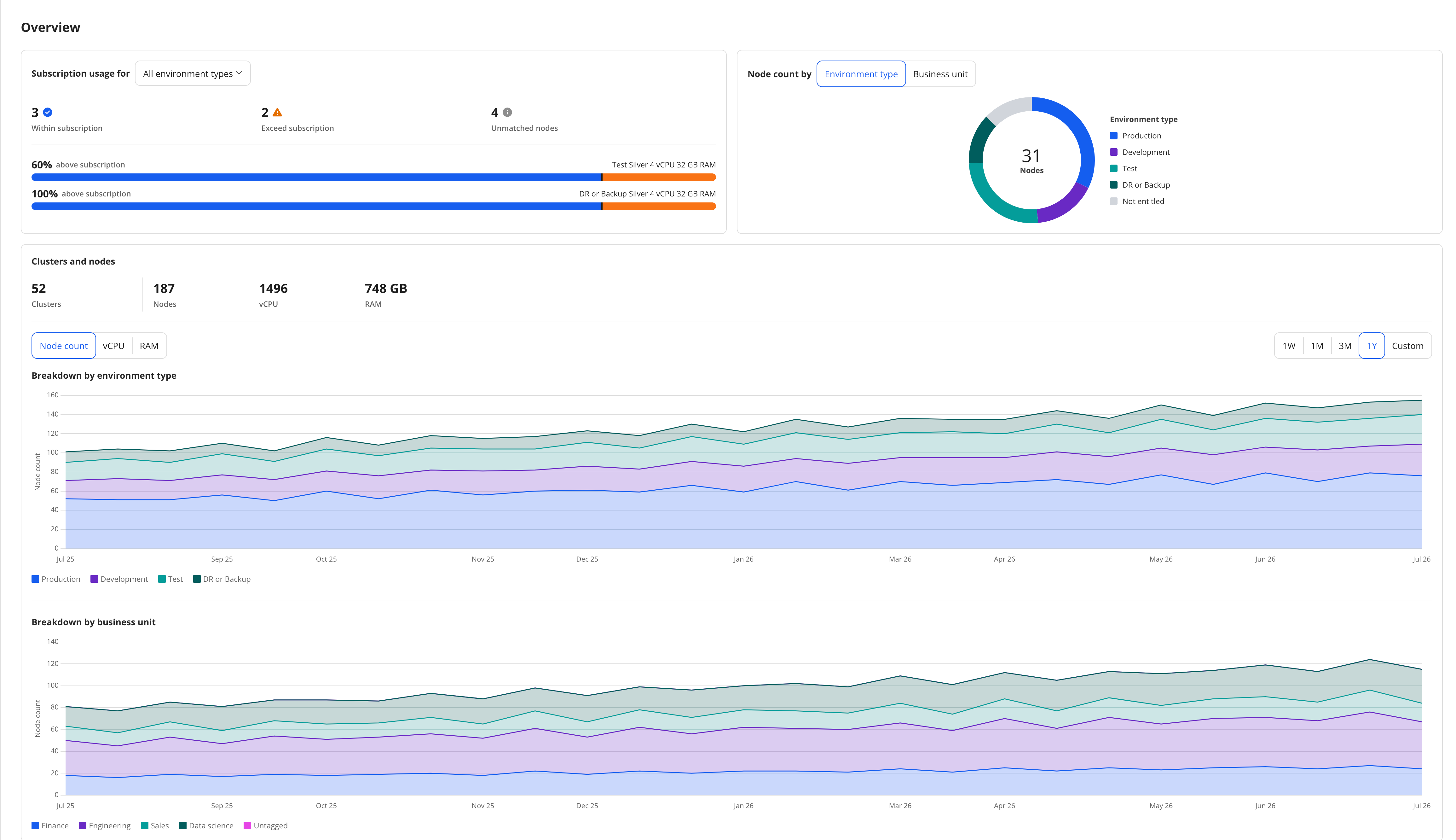Click Not entitled swatch in donut legend
The width and height of the screenshot is (1456, 840).
coord(1113,201)
